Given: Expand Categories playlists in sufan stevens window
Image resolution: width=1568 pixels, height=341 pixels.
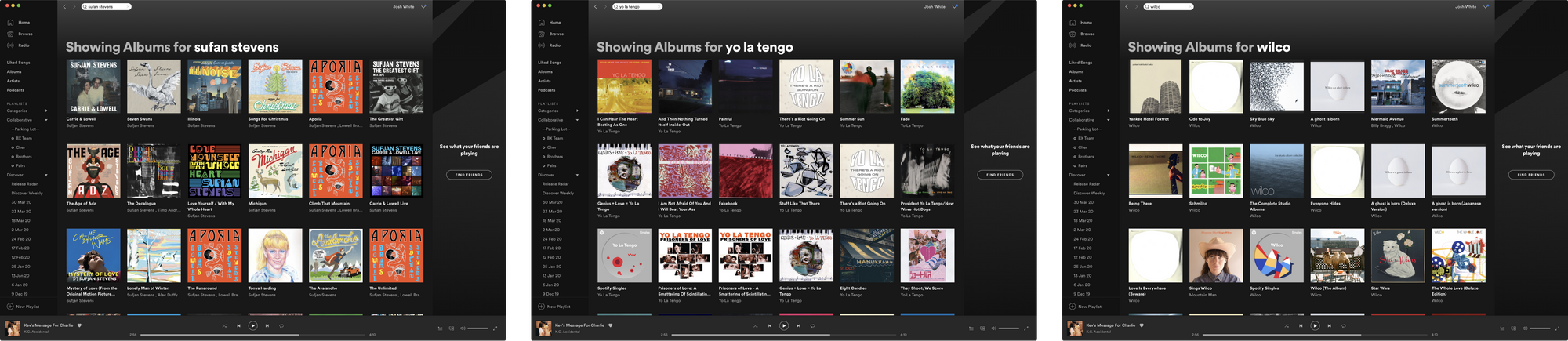Looking at the screenshot, I should point(46,111).
